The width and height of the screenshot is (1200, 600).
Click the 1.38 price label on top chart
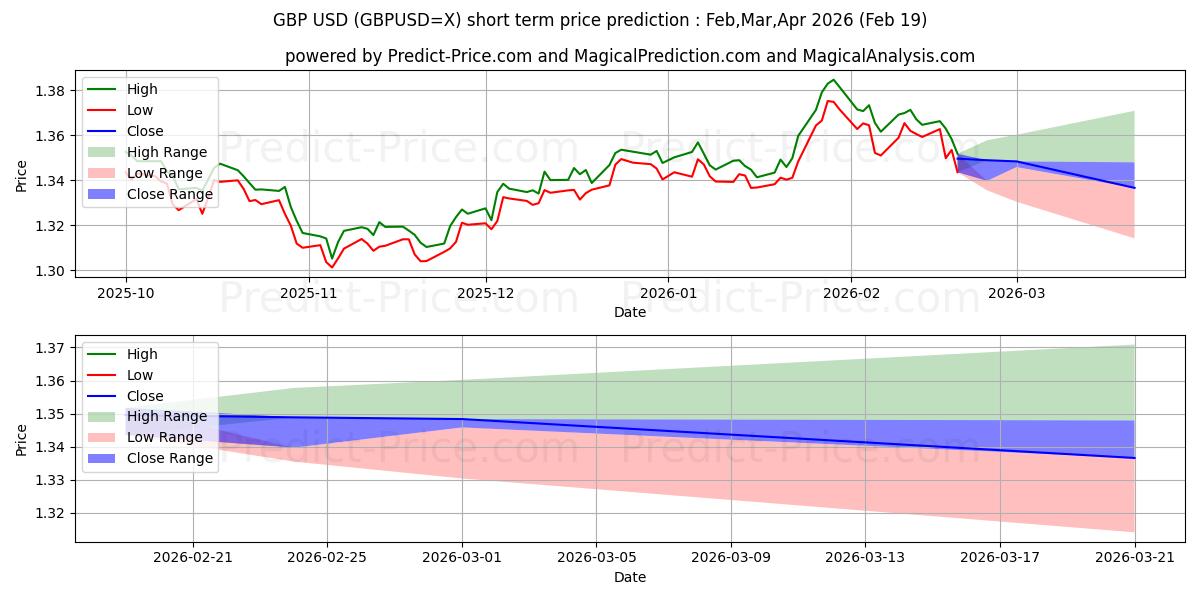pyautogui.click(x=49, y=91)
